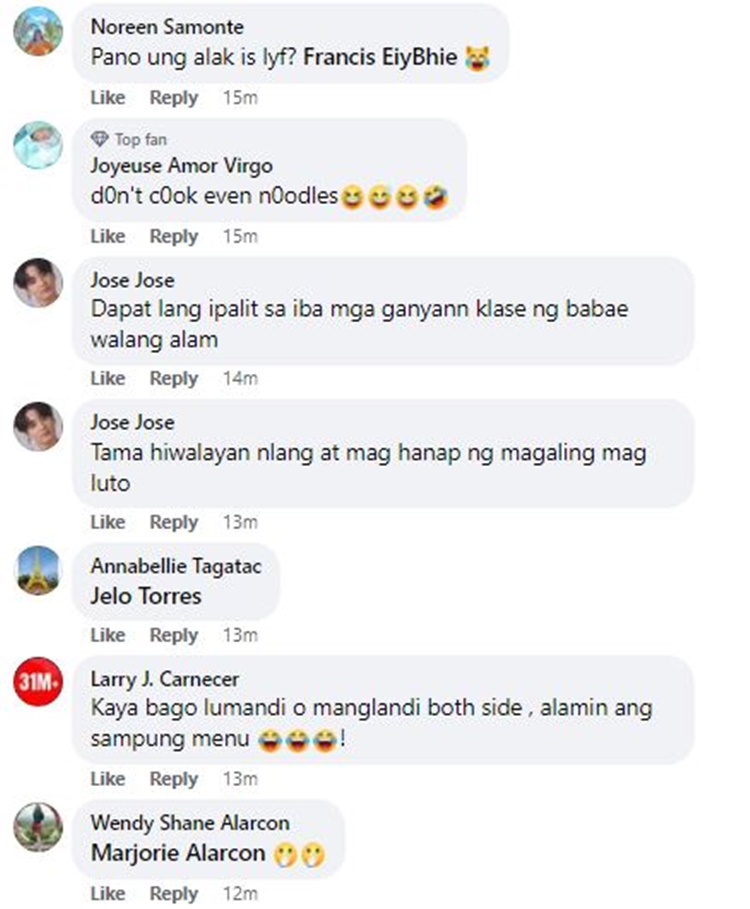Click Wendy Shane Alarcon's profile avatar
This screenshot has width=750, height=909.
[38, 827]
